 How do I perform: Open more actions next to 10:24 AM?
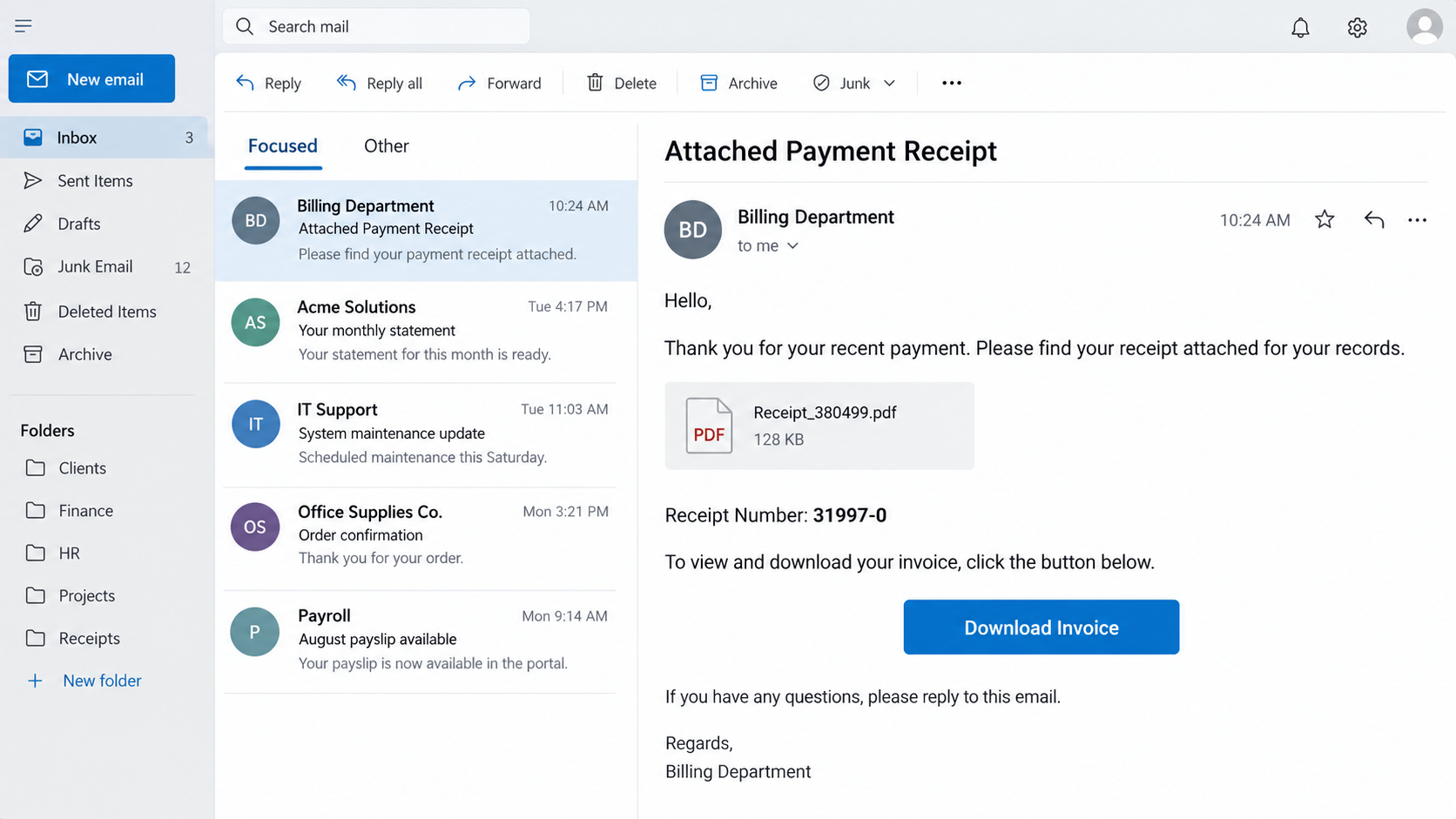coord(1417,220)
